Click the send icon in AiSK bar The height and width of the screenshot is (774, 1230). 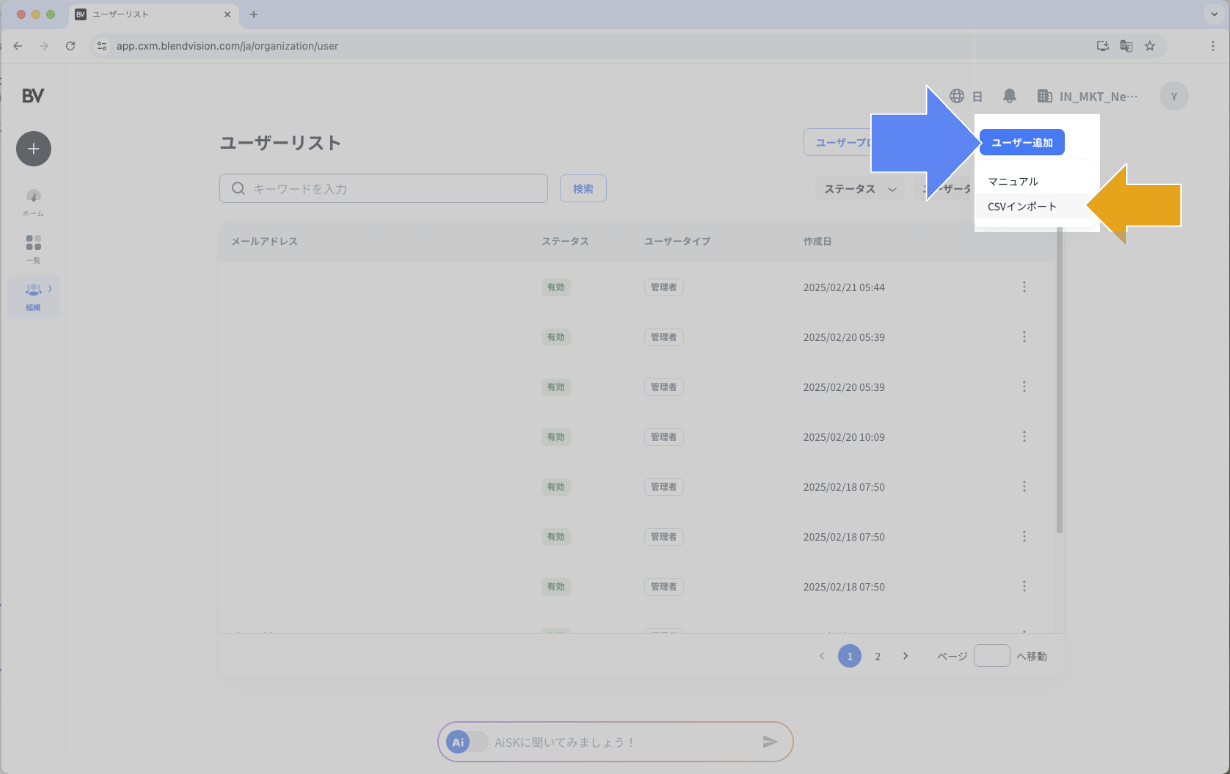click(770, 742)
